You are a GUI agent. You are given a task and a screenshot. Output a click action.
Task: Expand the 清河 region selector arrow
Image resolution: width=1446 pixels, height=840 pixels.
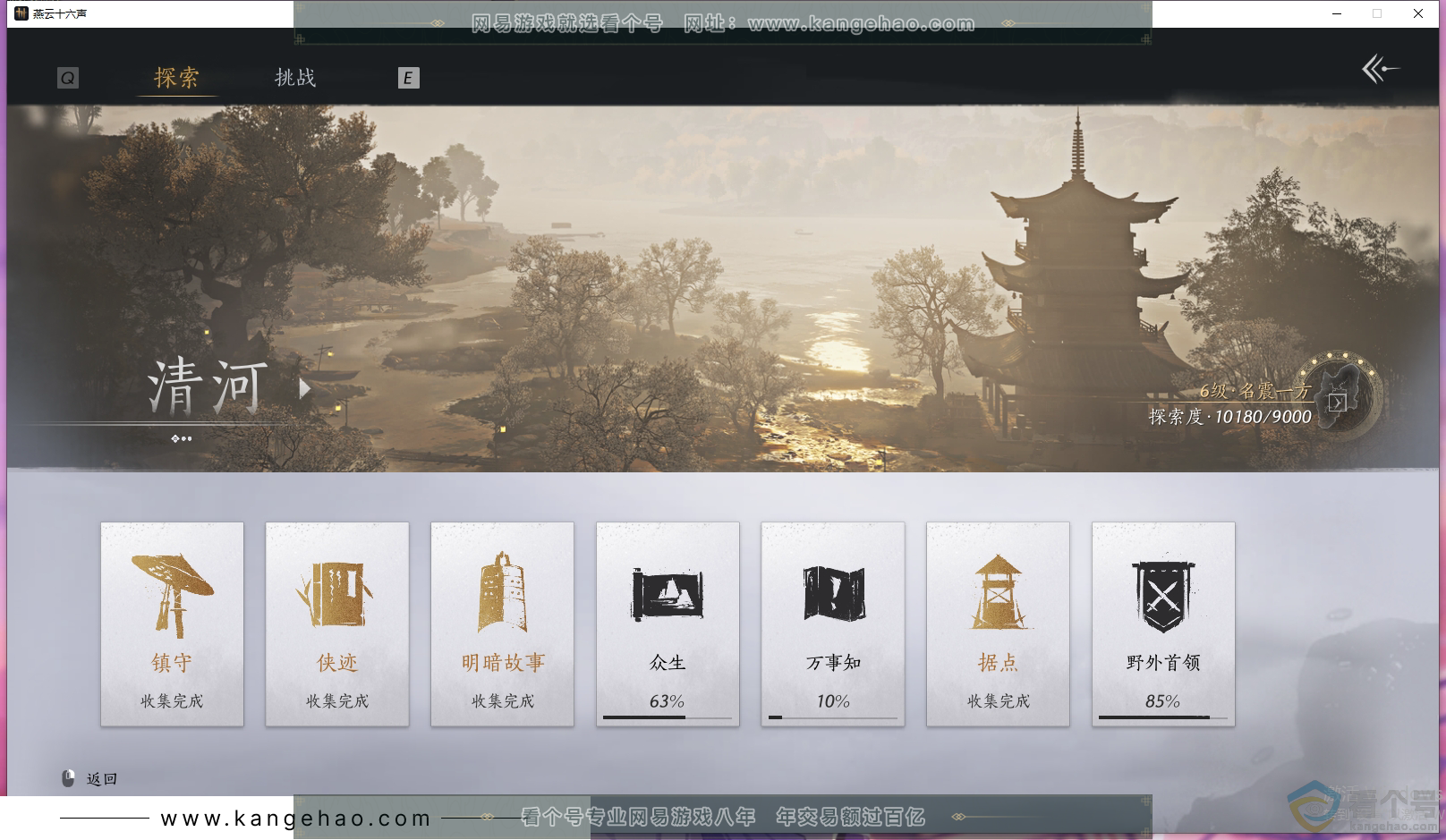[305, 388]
